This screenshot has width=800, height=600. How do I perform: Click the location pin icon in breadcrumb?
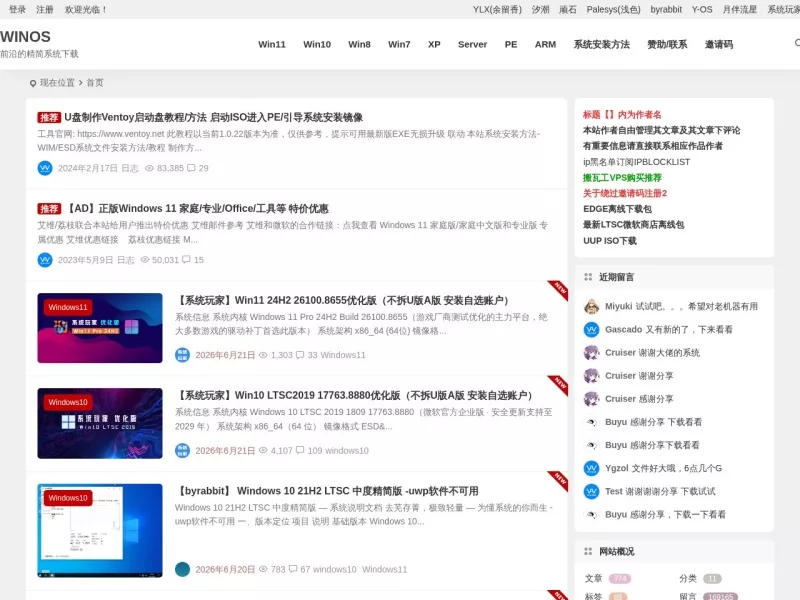click(x=33, y=83)
